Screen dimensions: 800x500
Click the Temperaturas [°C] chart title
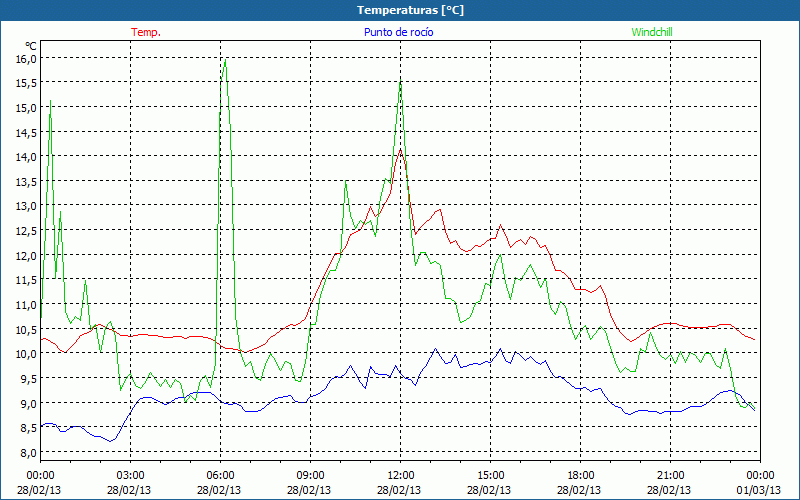point(410,10)
